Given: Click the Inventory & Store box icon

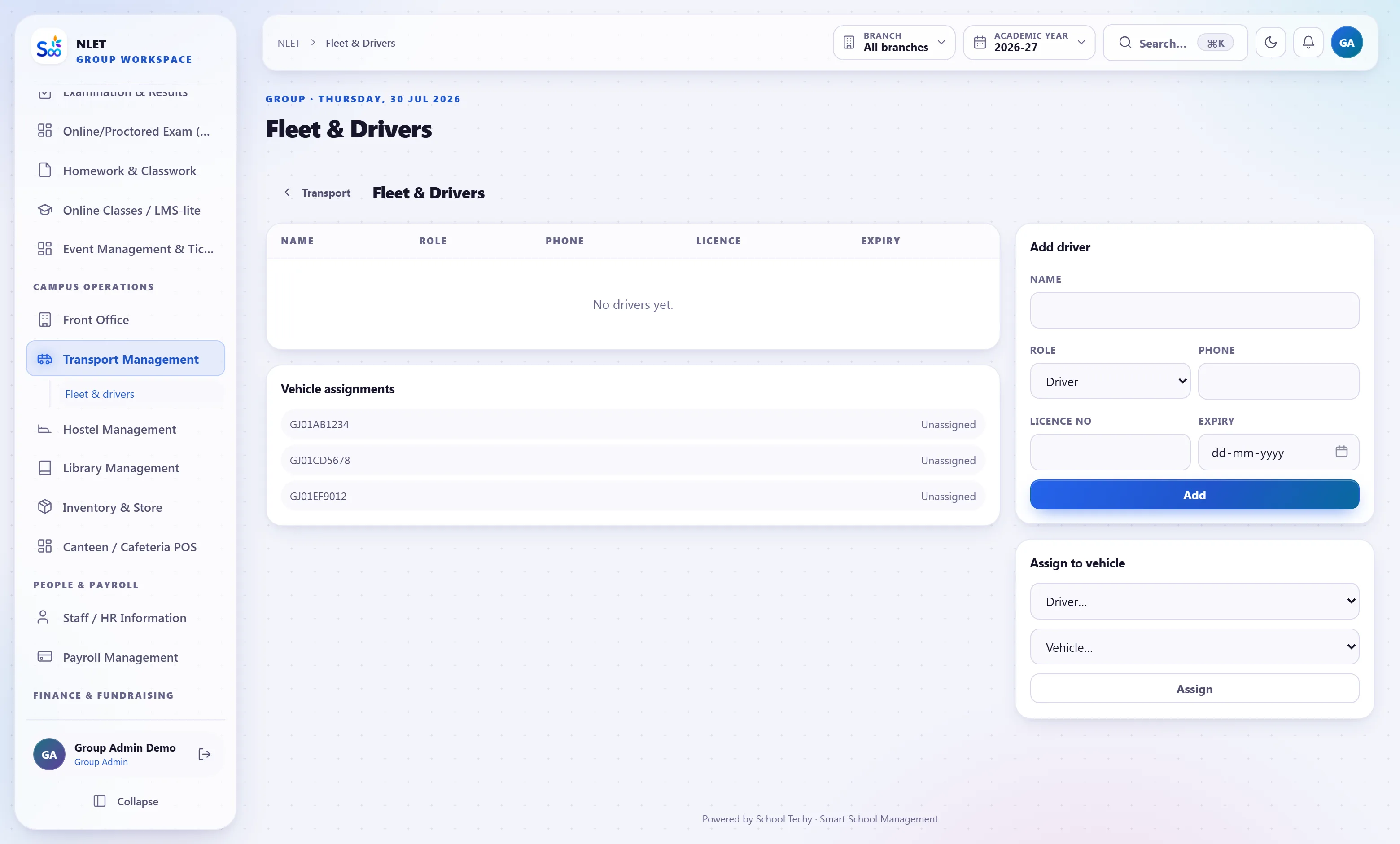Looking at the screenshot, I should pyautogui.click(x=45, y=507).
